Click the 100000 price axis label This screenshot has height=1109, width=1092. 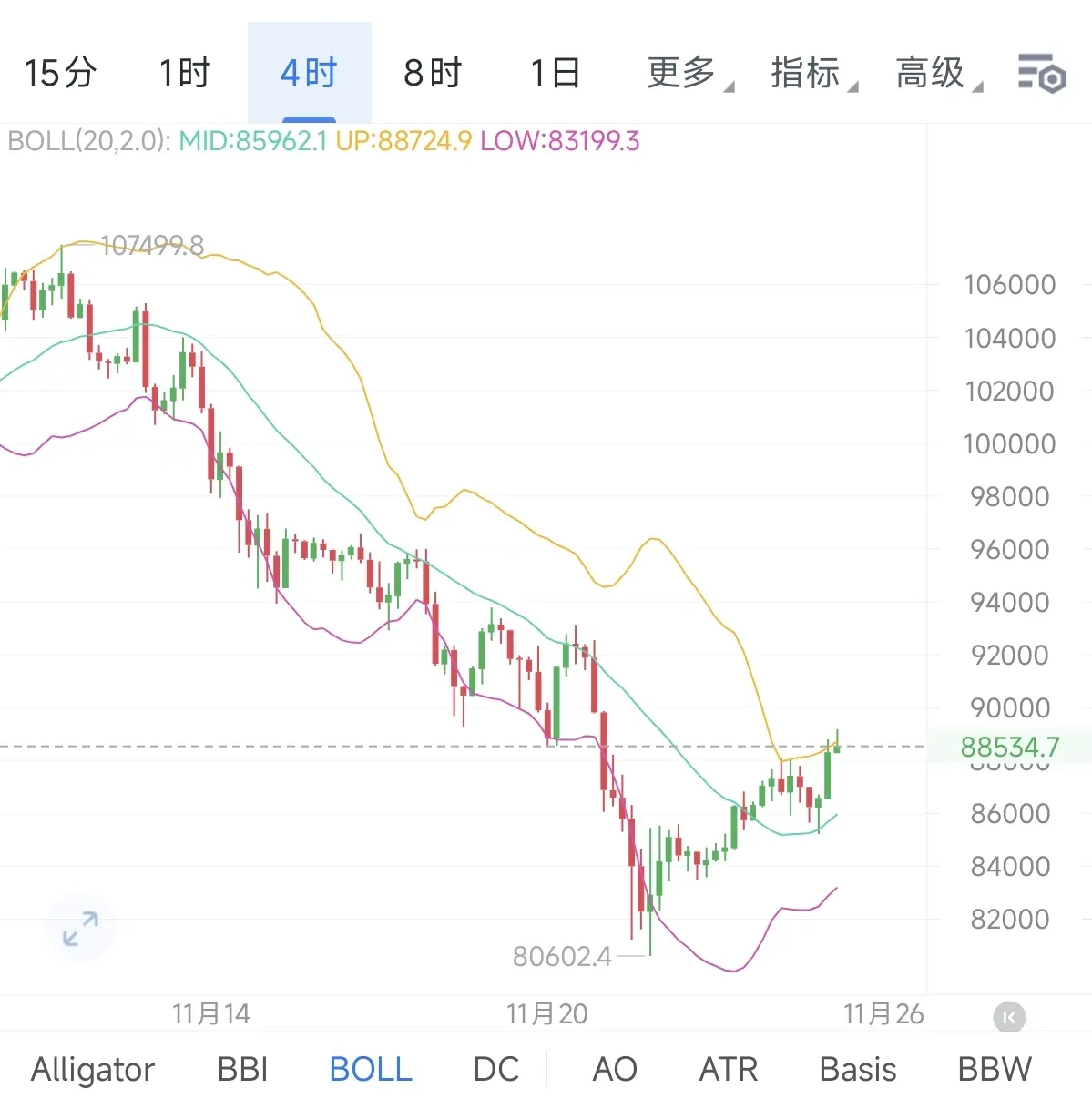(1010, 443)
